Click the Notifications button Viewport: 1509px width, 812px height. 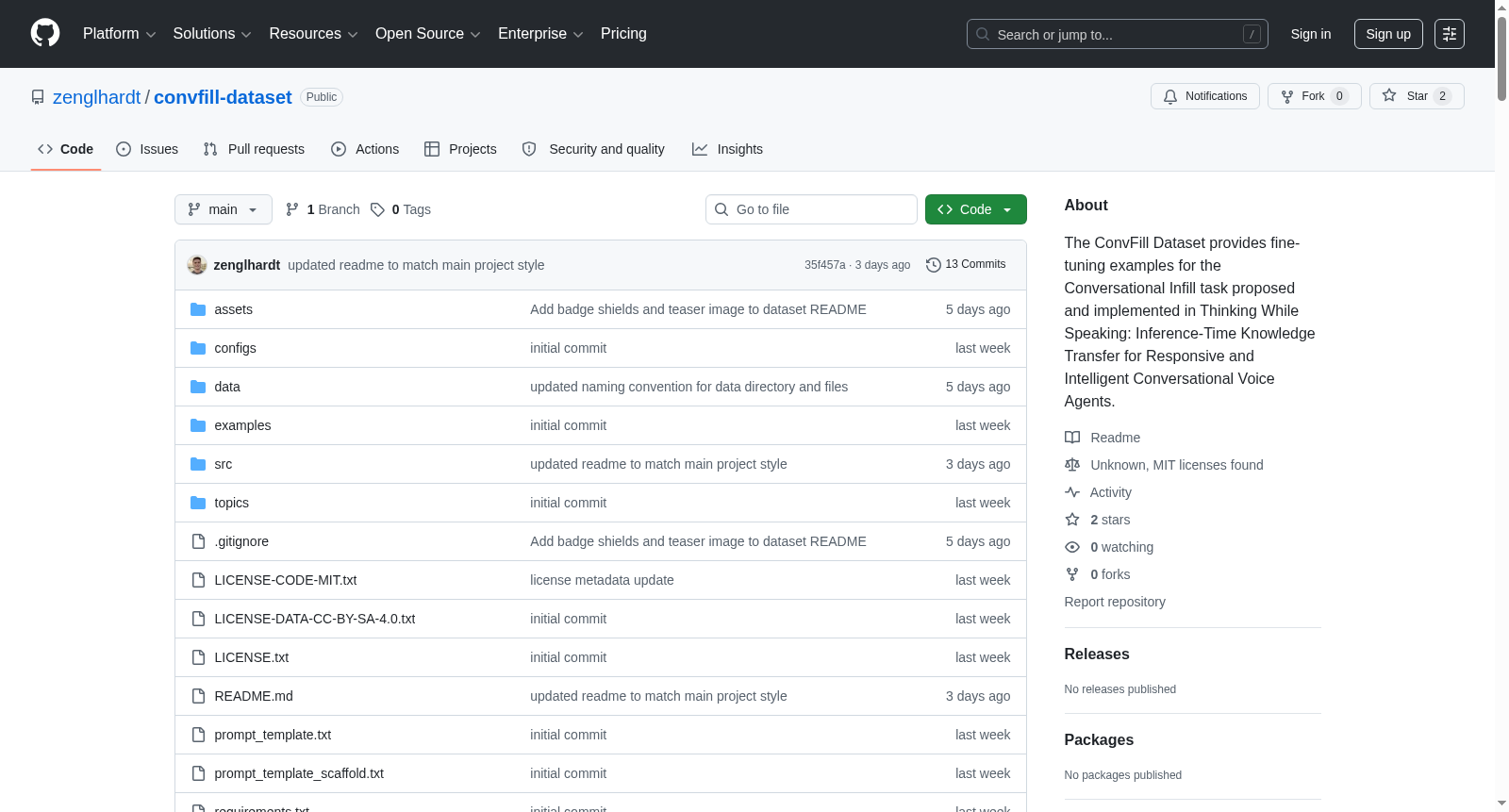1205,96
